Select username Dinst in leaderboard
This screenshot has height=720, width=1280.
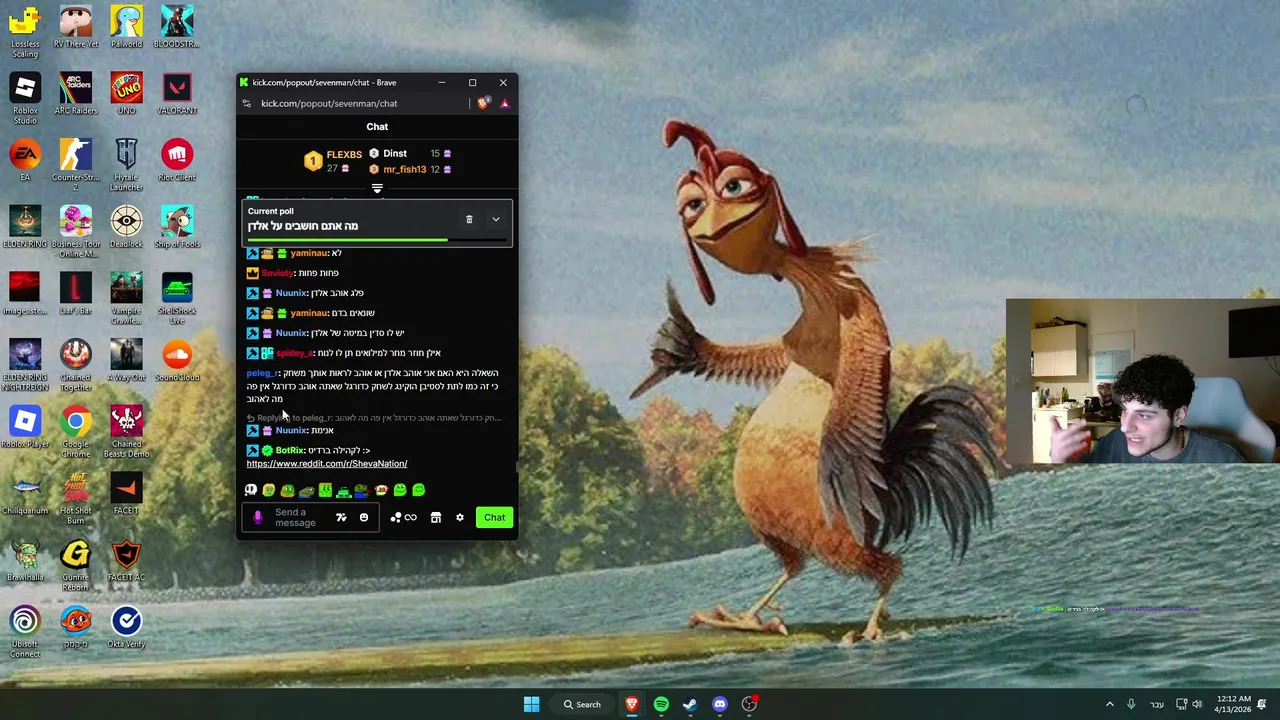pos(395,153)
